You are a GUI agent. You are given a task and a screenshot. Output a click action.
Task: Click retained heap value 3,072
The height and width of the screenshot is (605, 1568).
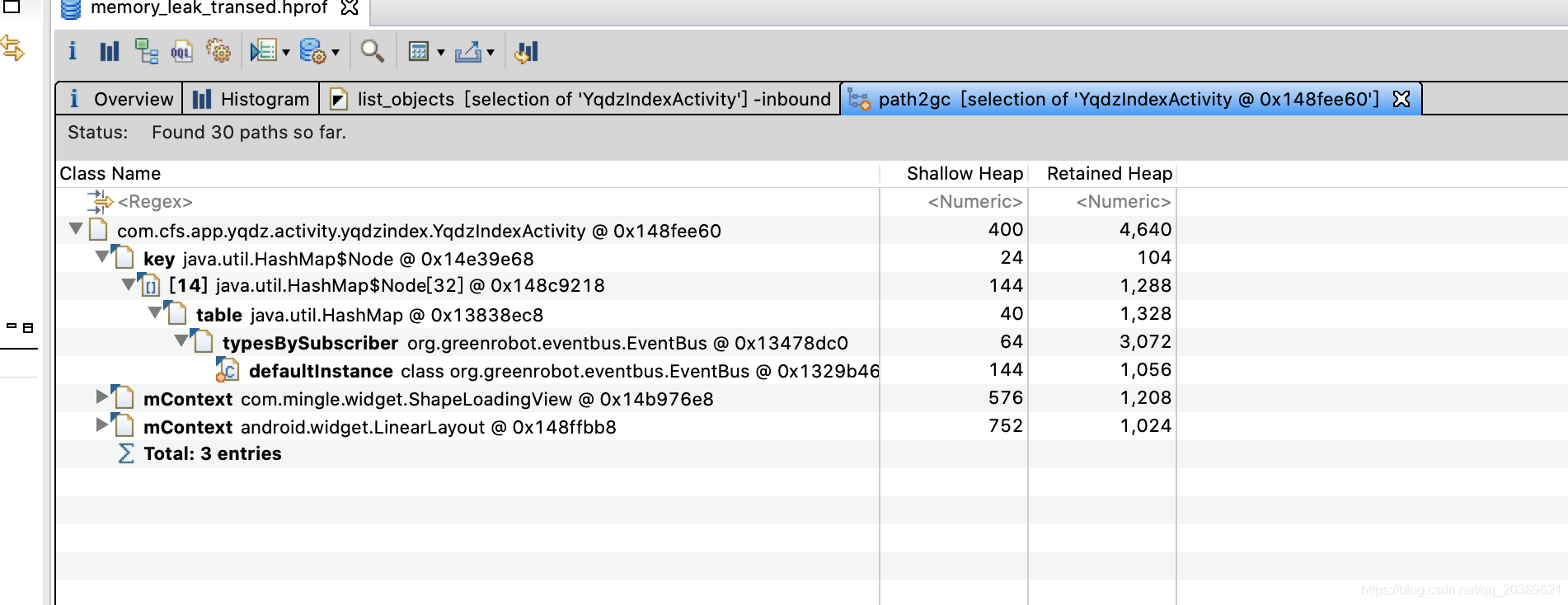tap(1145, 342)
